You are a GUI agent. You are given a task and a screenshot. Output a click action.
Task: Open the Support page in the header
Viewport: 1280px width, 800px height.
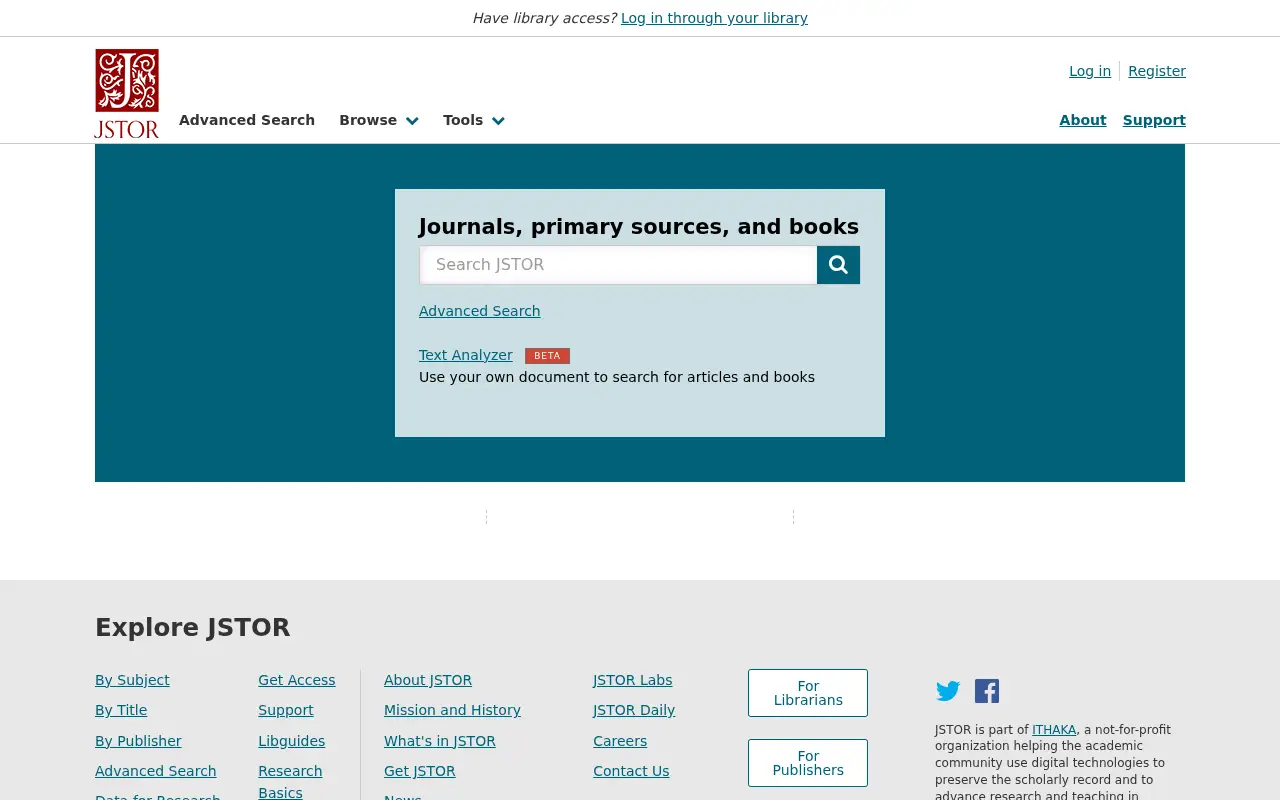pos(1154,120)
